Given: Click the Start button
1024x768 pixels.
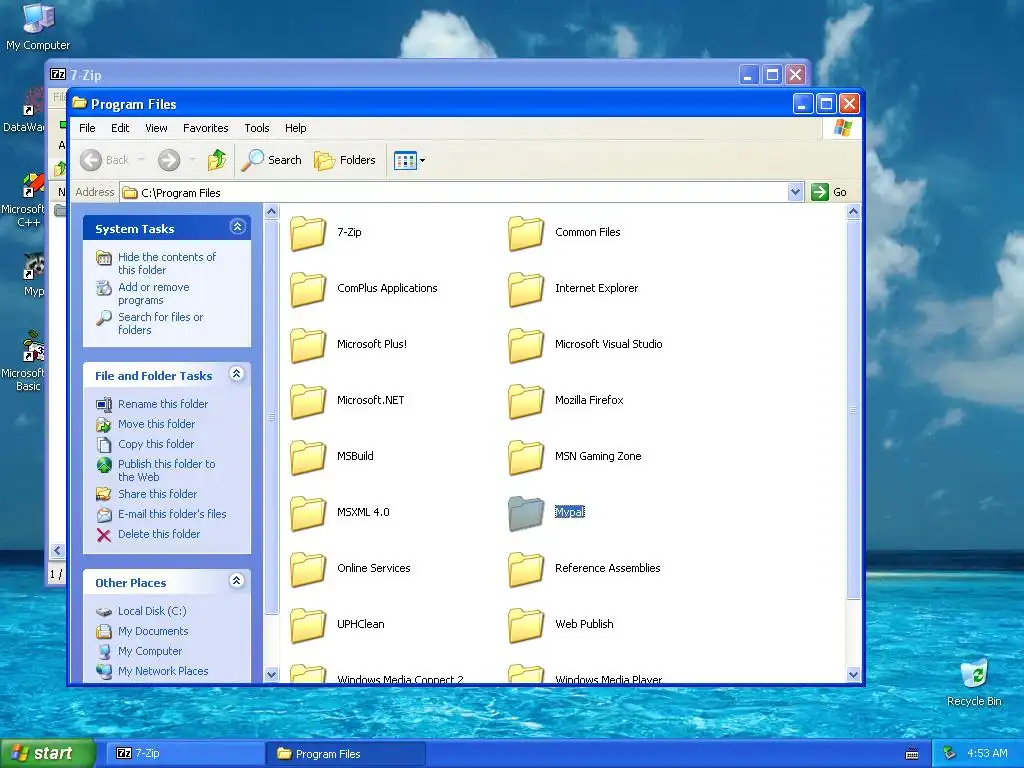Looking at the screenshot, I should [48, 754].
